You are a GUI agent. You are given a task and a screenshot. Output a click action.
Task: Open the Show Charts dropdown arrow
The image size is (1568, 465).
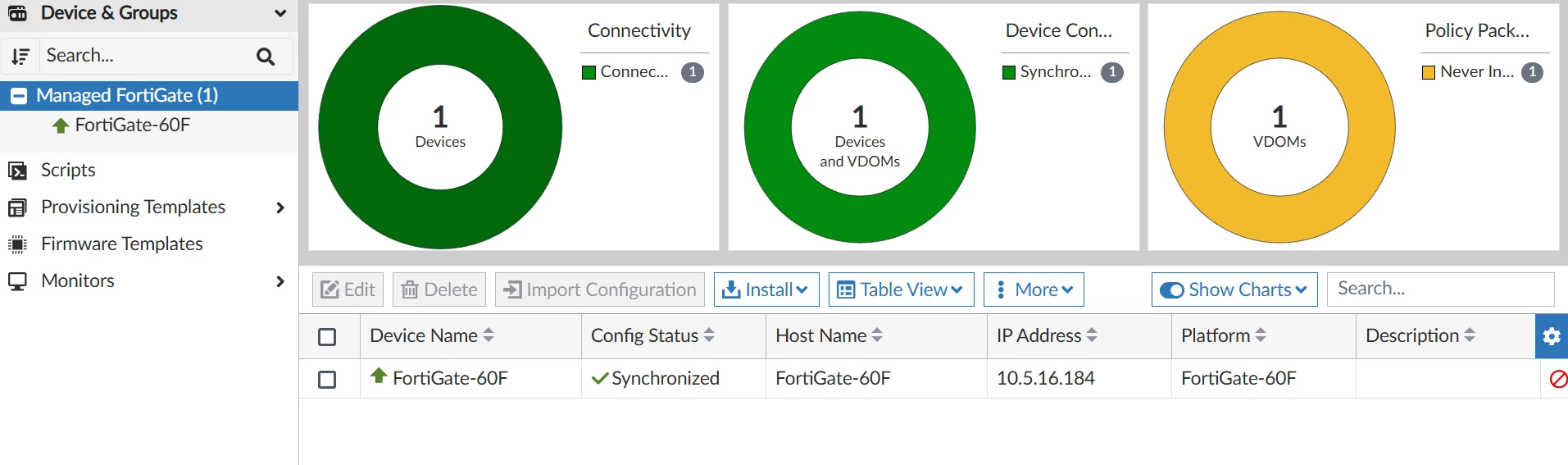pos(1301,289)
